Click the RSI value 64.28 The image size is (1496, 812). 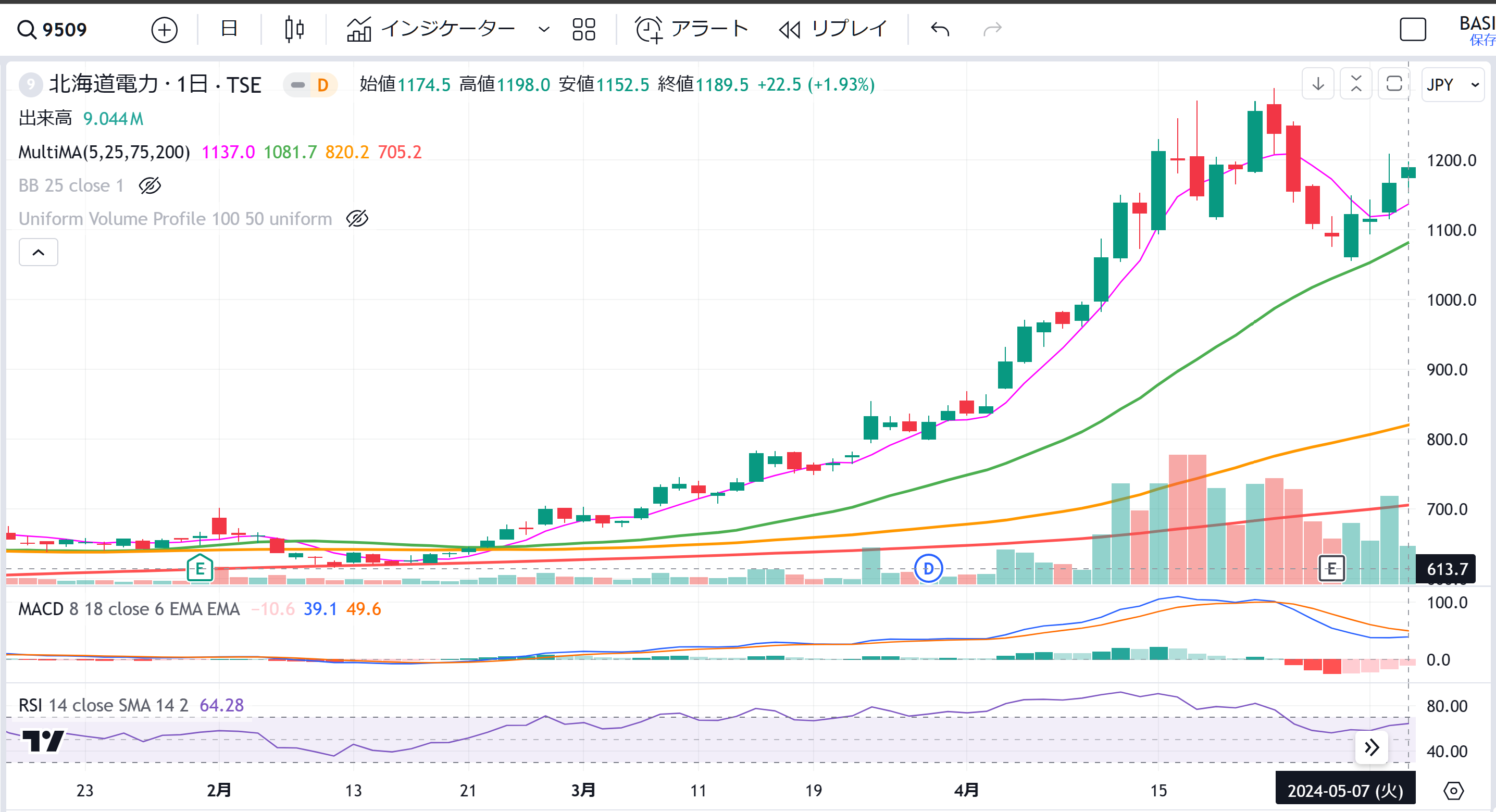(x=222, y=705)
